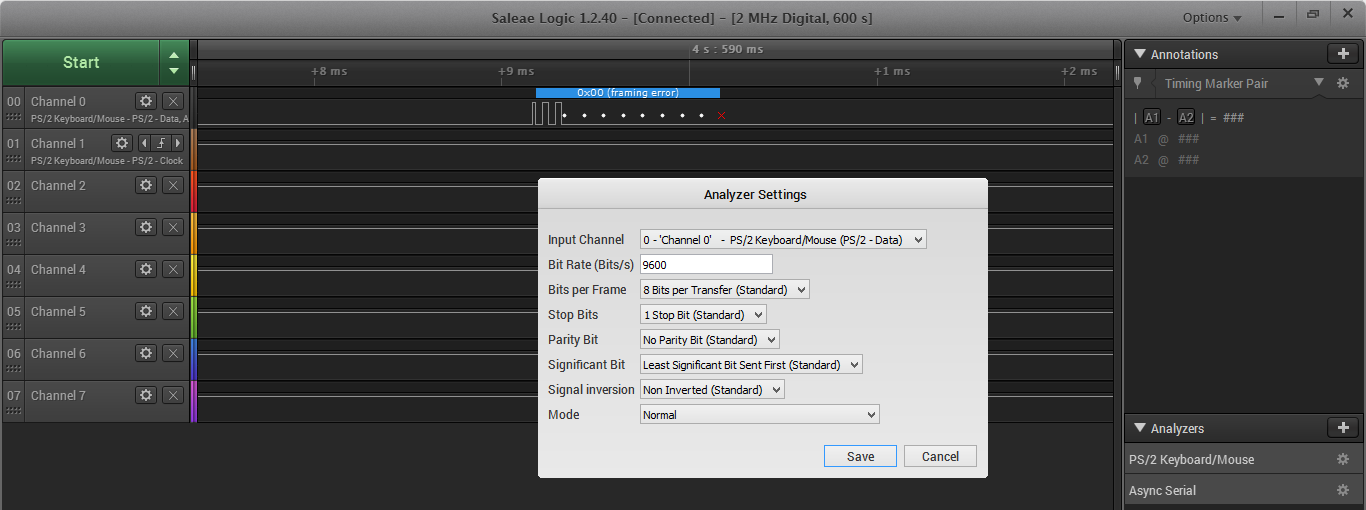Viewport: 1366px width, 510px height.
Task: Collapse the Annotations panel
Action: [1139, 54]
